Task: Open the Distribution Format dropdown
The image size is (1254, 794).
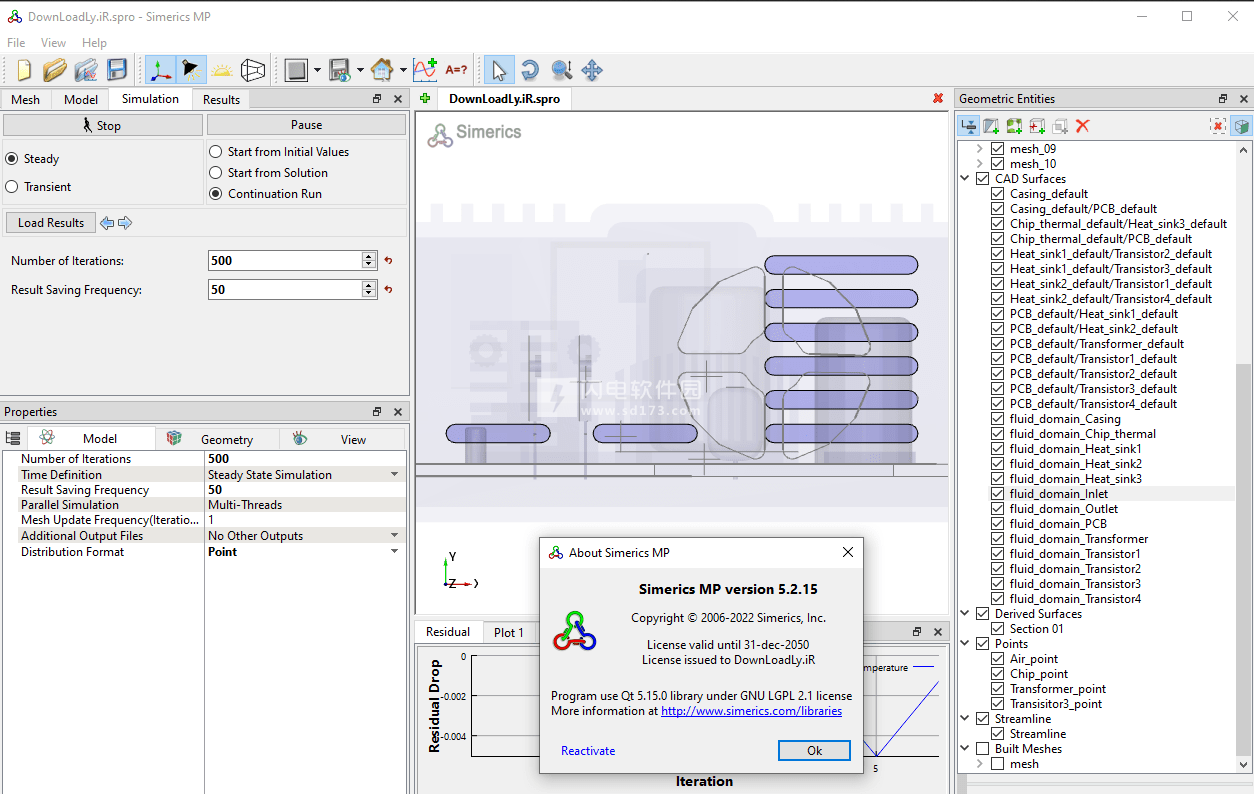Action: (395, 552)
